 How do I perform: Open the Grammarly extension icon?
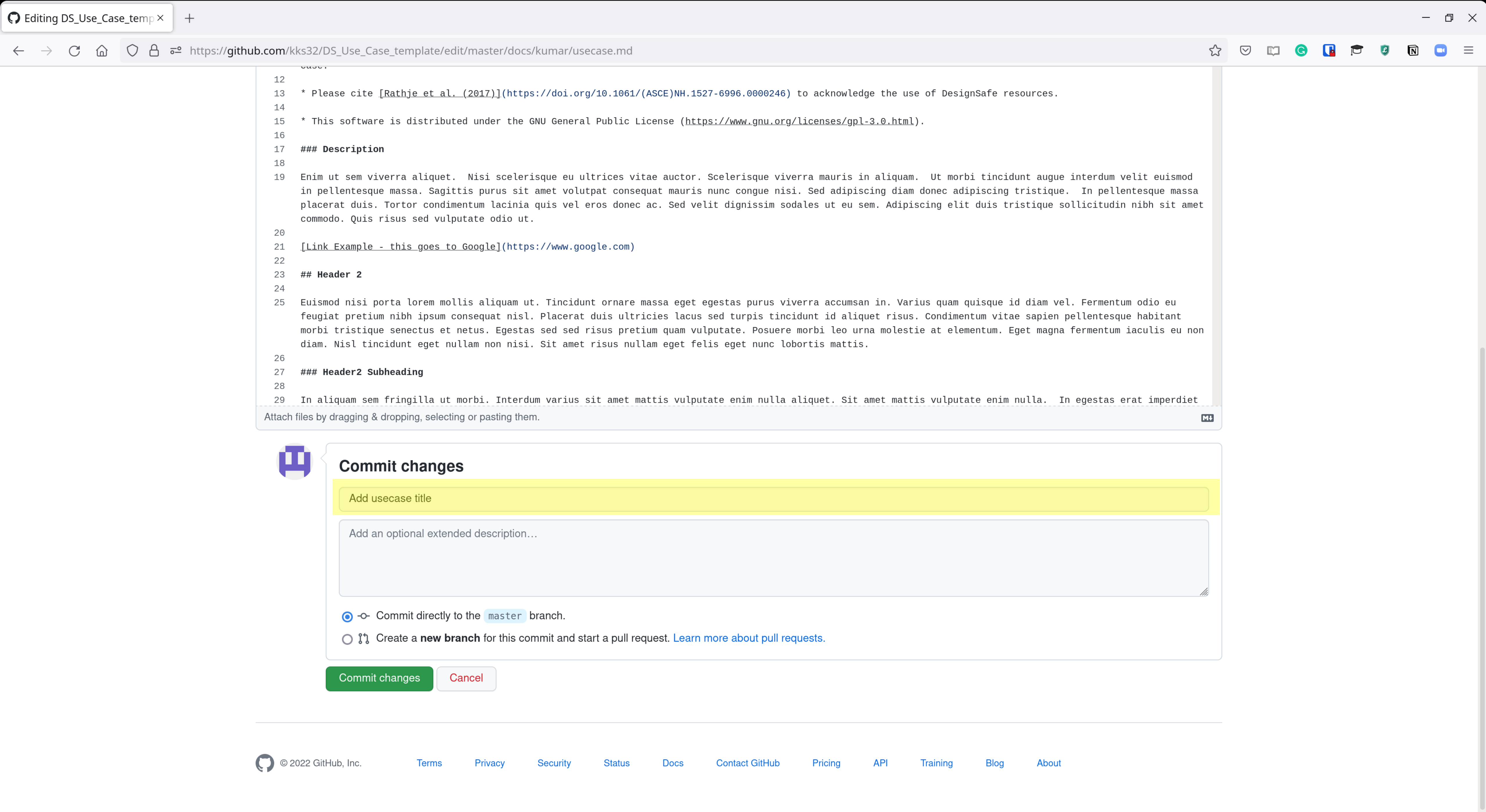[1301, 51]
